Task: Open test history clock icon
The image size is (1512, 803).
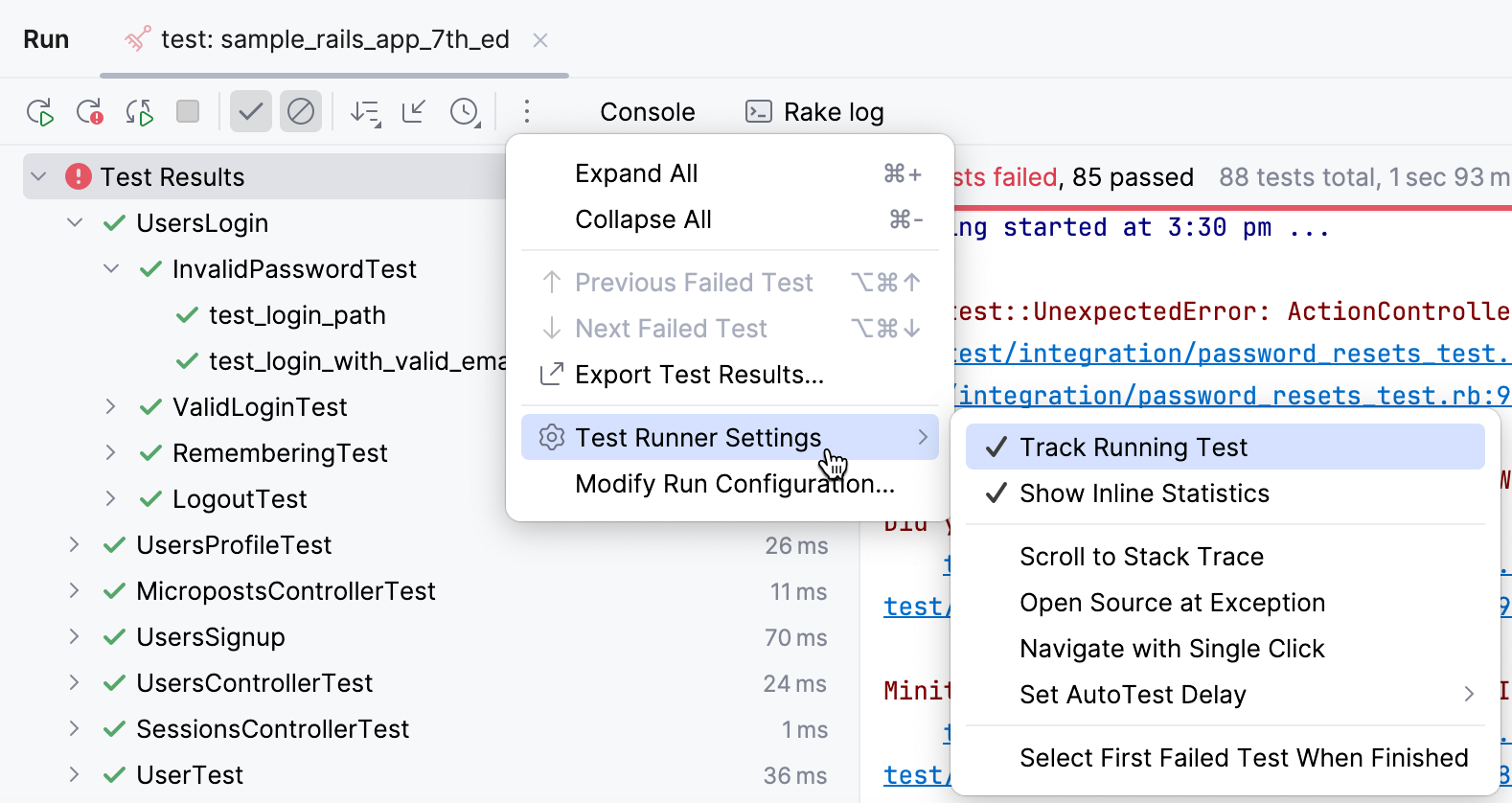Action: tap(465, 112)
